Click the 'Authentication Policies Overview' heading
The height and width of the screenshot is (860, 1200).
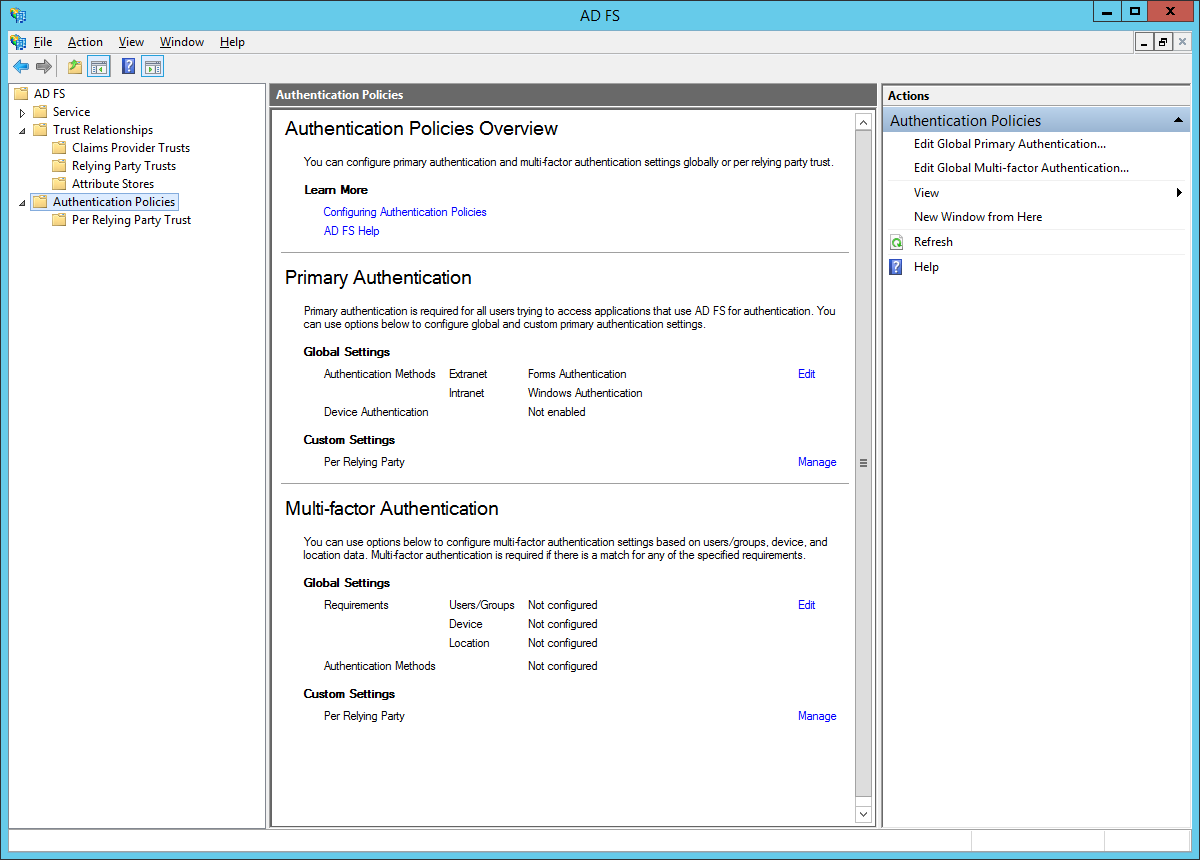(x=421, y=129)
